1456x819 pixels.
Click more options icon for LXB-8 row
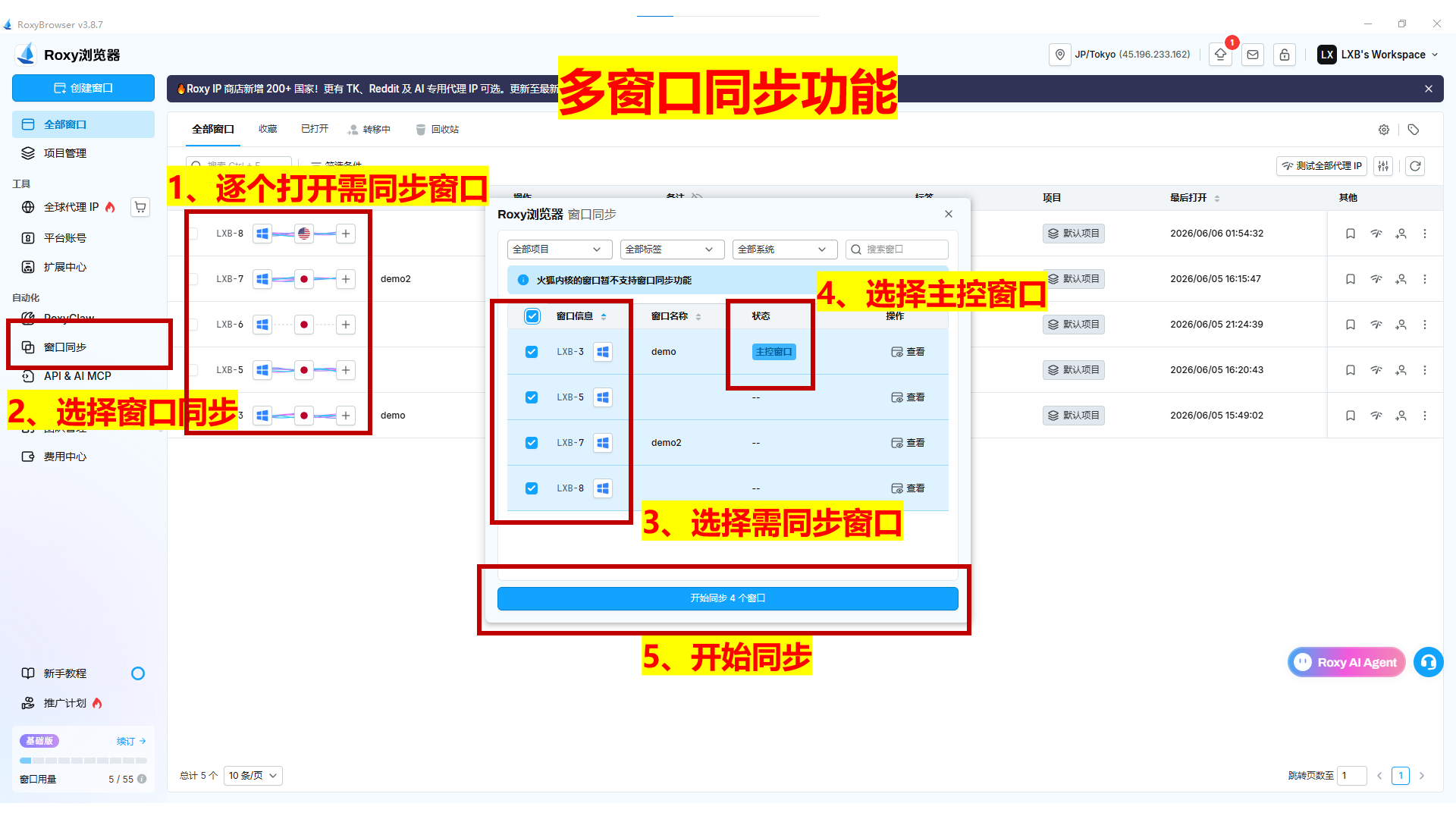coord(1425,234)
